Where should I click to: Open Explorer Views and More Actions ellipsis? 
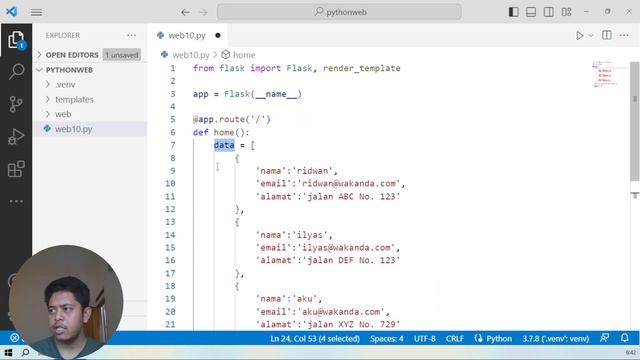tap(131, 36)
